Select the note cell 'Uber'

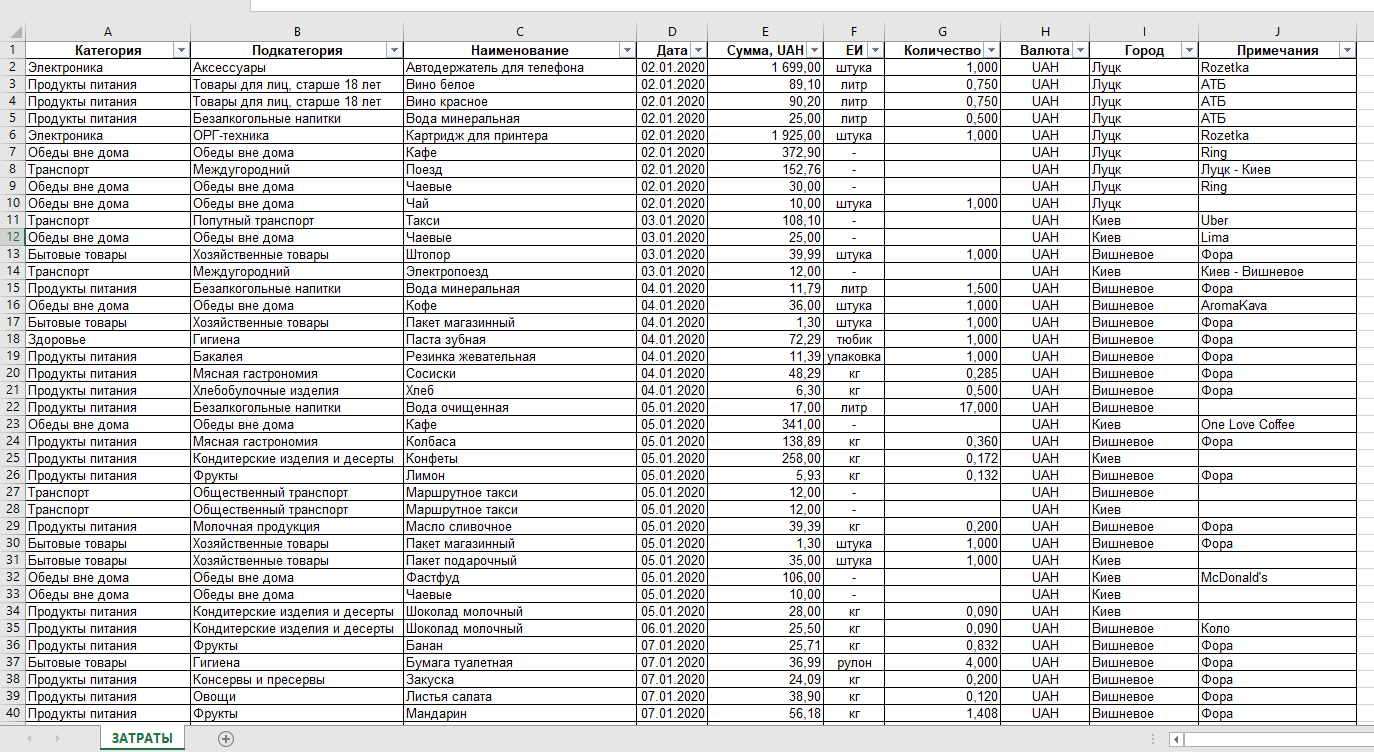click(1277, 220)
